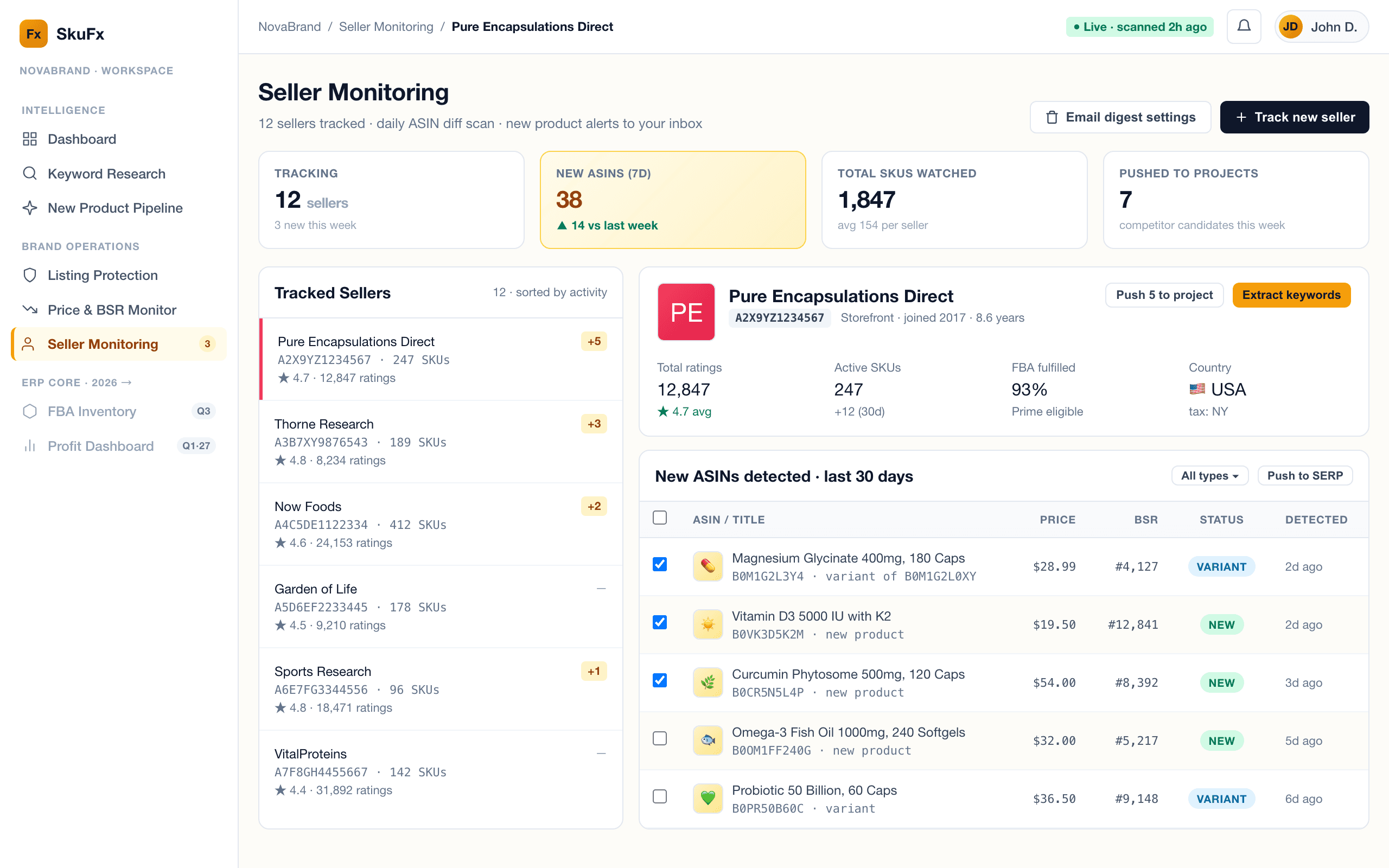1389x868 pixels.
Task: Click the Keyword Research magnifier icon
Action: tap(30, 174)
